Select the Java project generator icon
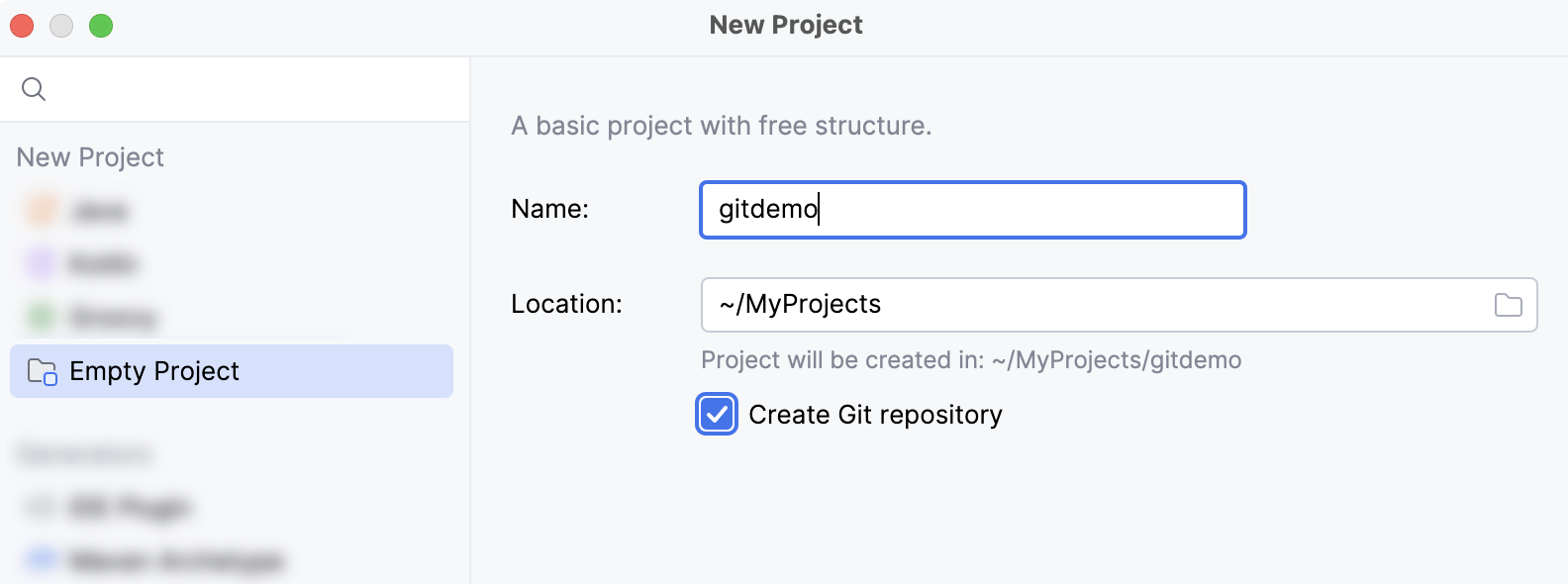 click(x=40, y=210)
